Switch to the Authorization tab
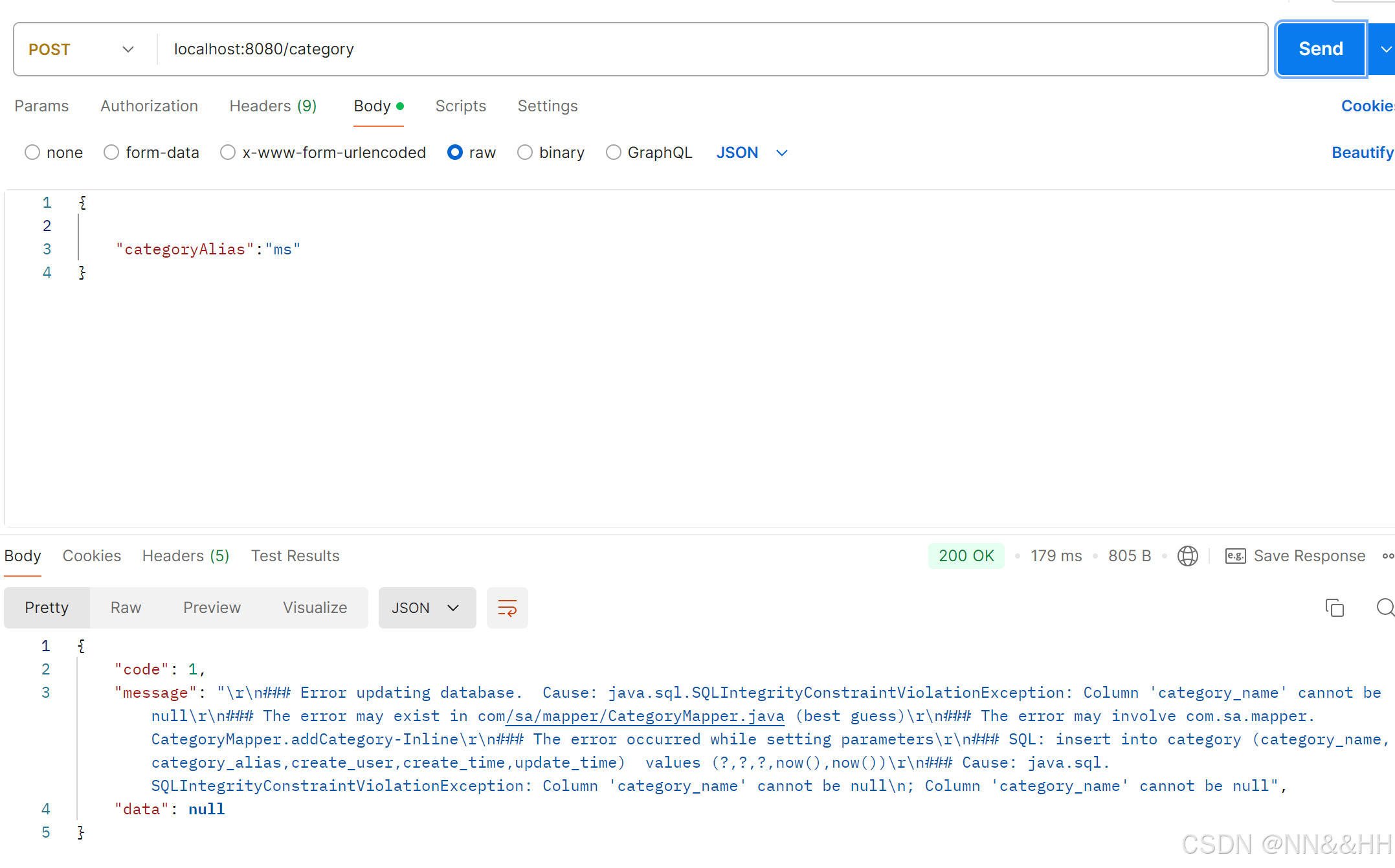1395x868 pixels. [x=149, y=106]
